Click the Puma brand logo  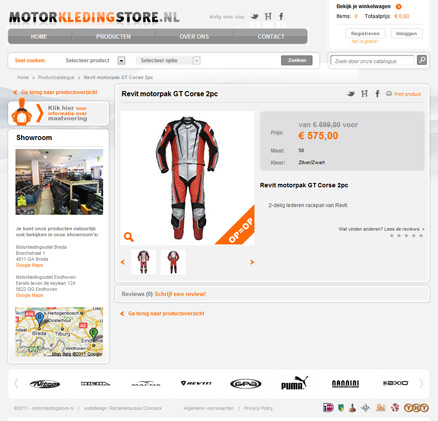pos(295,383)
